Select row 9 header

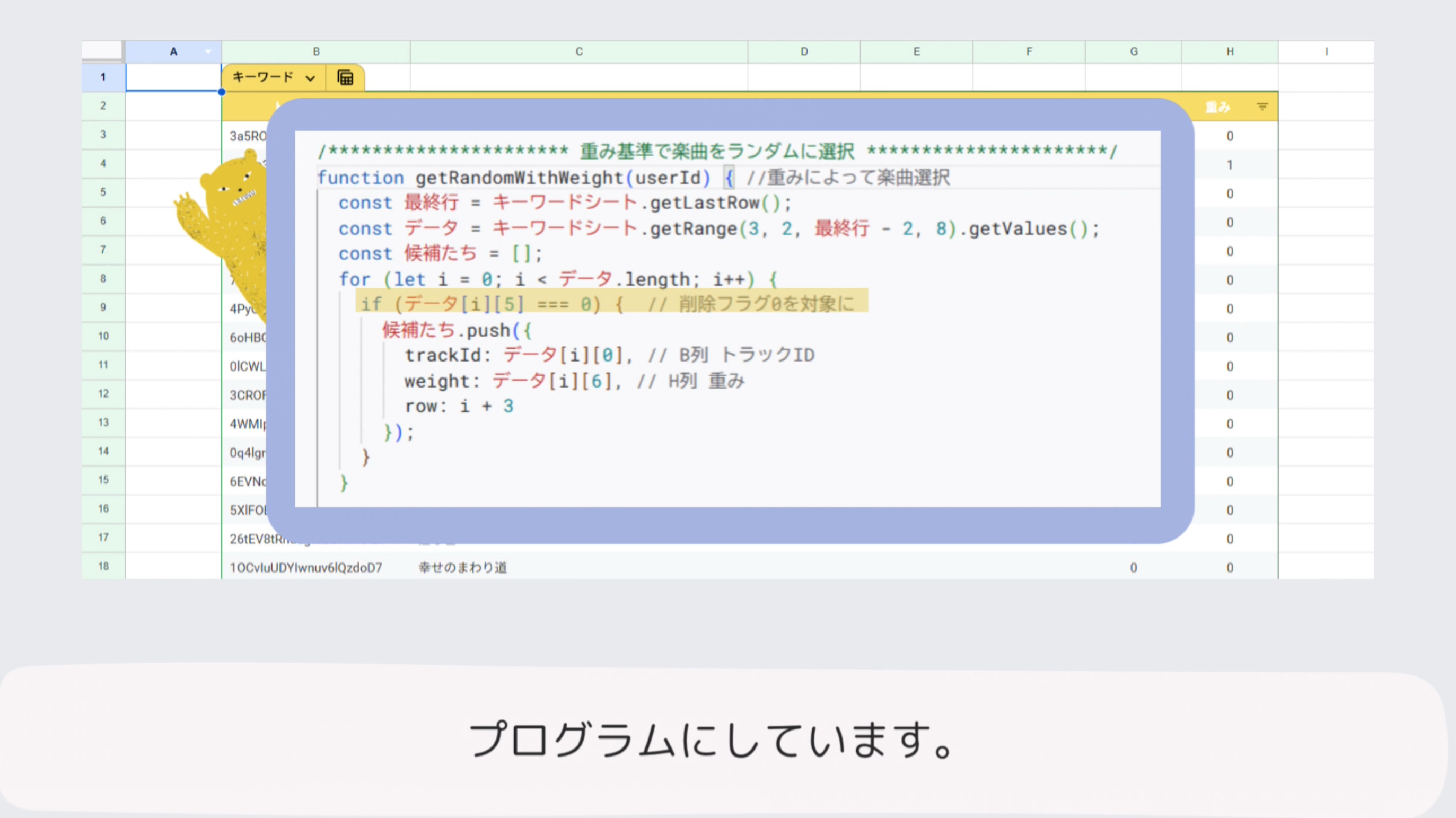pos(103,307)
